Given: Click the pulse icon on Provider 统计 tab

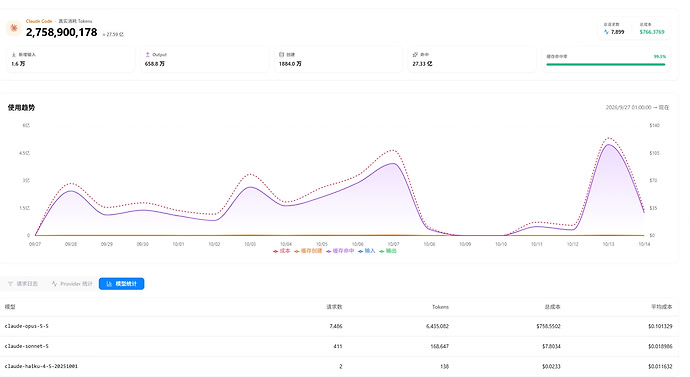Looking at the screenshot, I should pos(54,284).
